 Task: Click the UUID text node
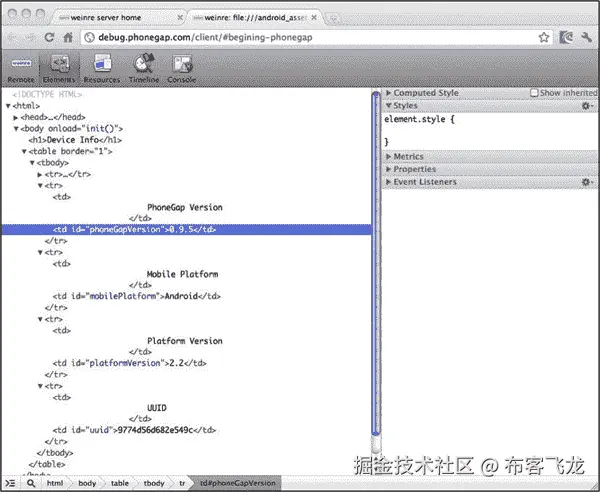(157, 408)
